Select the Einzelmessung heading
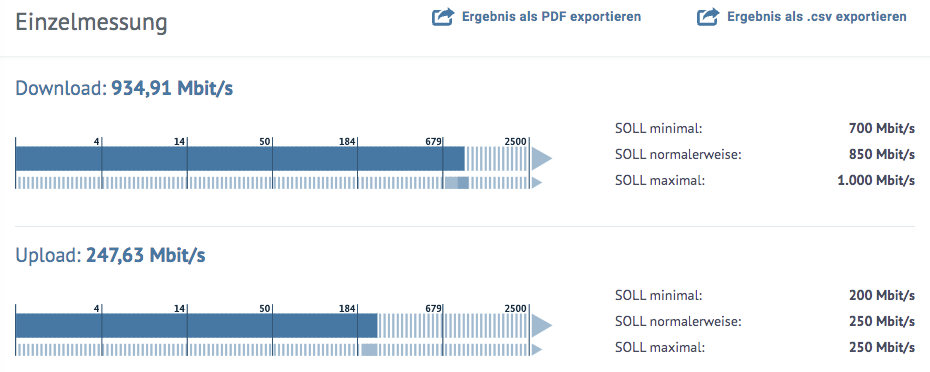 click(x=91, y=23)
